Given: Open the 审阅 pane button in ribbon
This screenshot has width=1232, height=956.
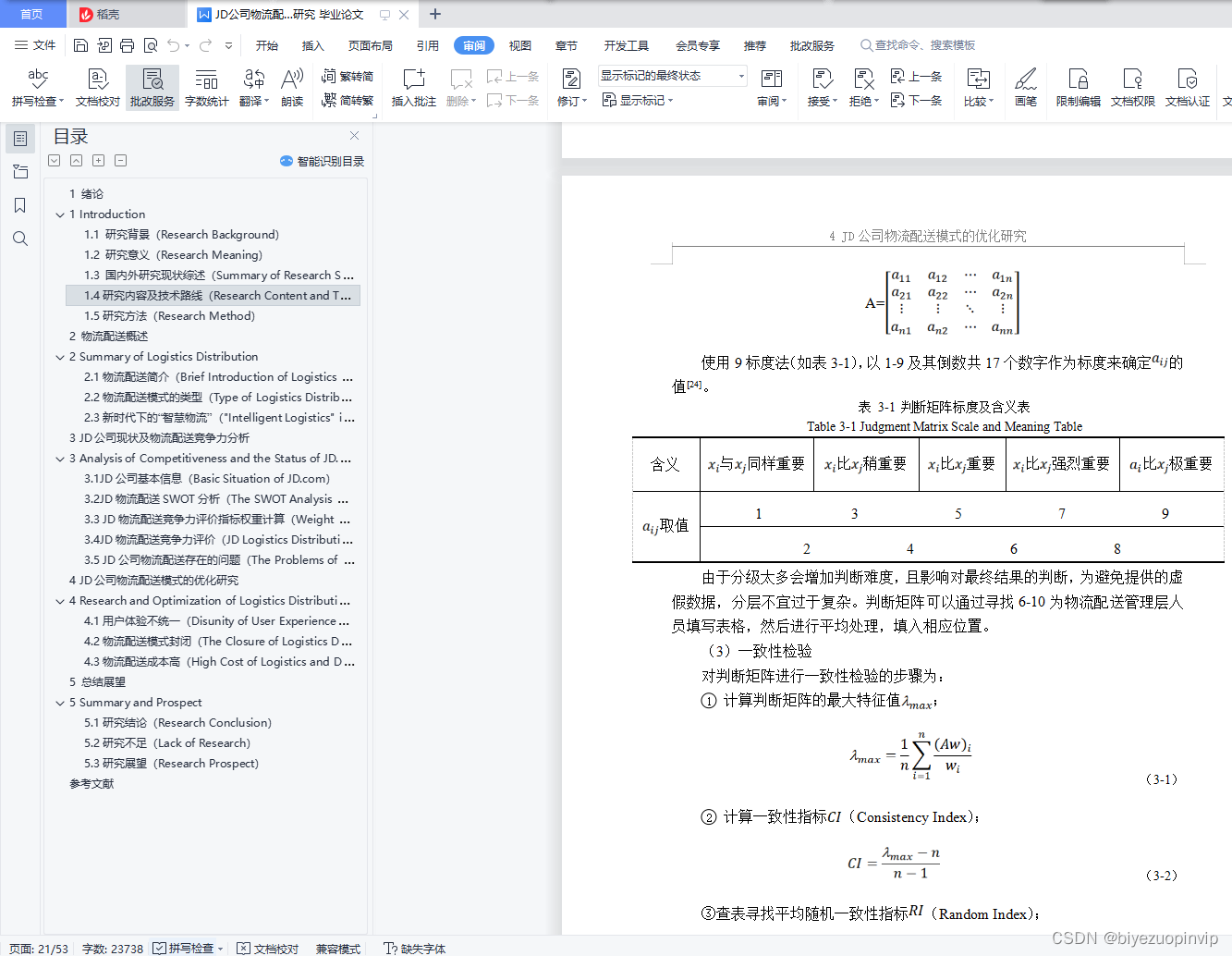Looking at the screenshot, I should pyautogui.click(x=772, y=87).
